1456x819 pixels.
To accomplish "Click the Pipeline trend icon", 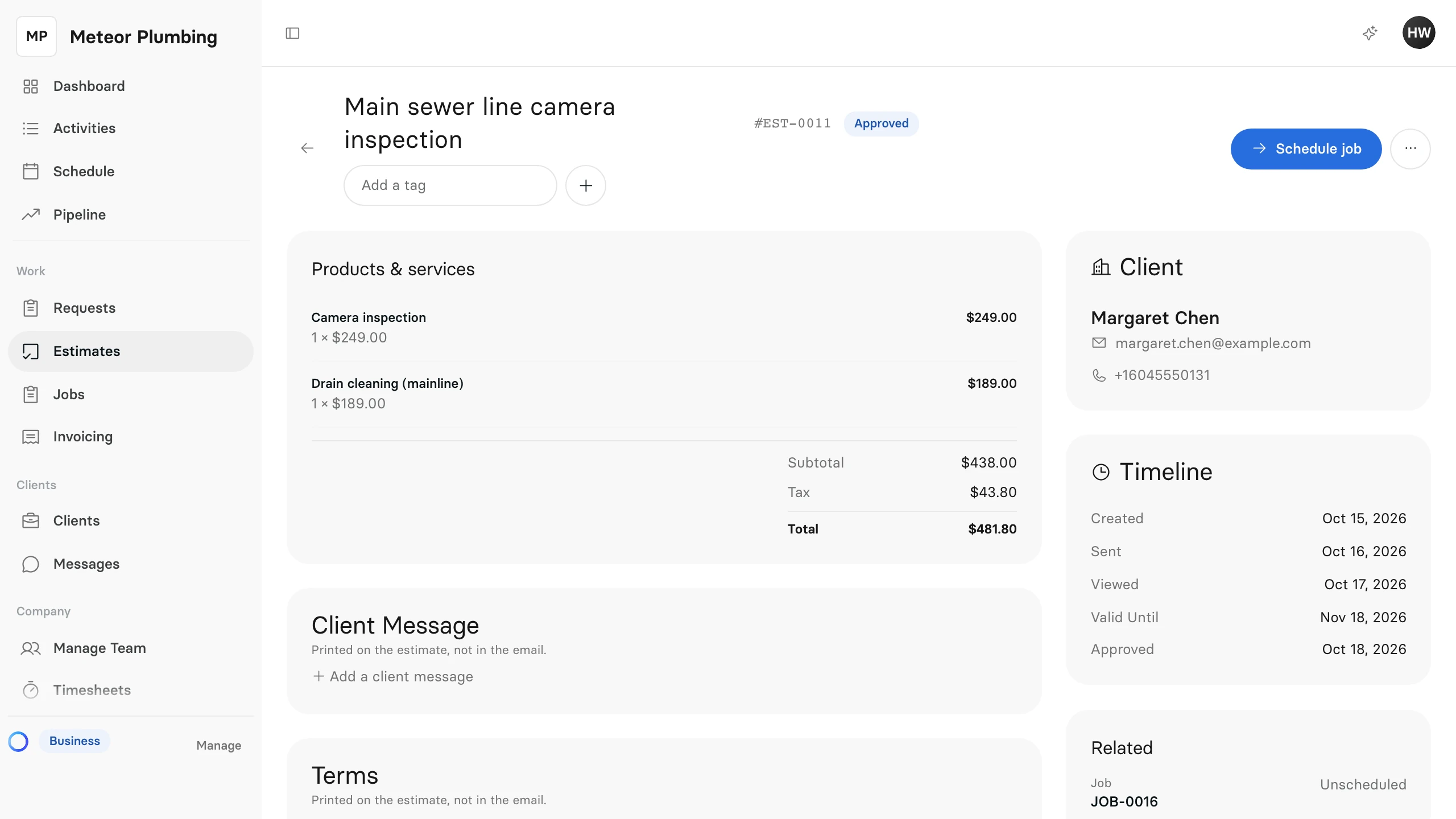I will (31, 214).
